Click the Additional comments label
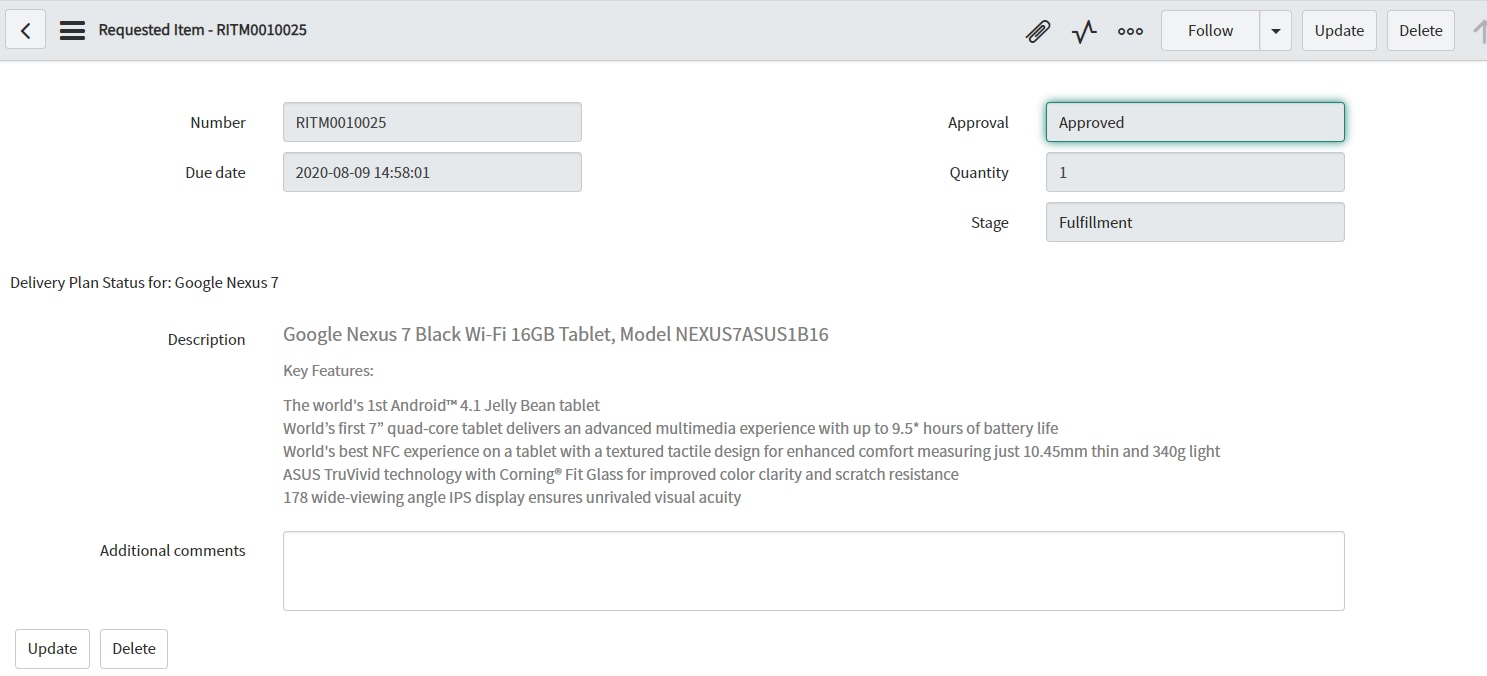The image size is (1487, 676). pyautogui.click(x=172, y=550)
